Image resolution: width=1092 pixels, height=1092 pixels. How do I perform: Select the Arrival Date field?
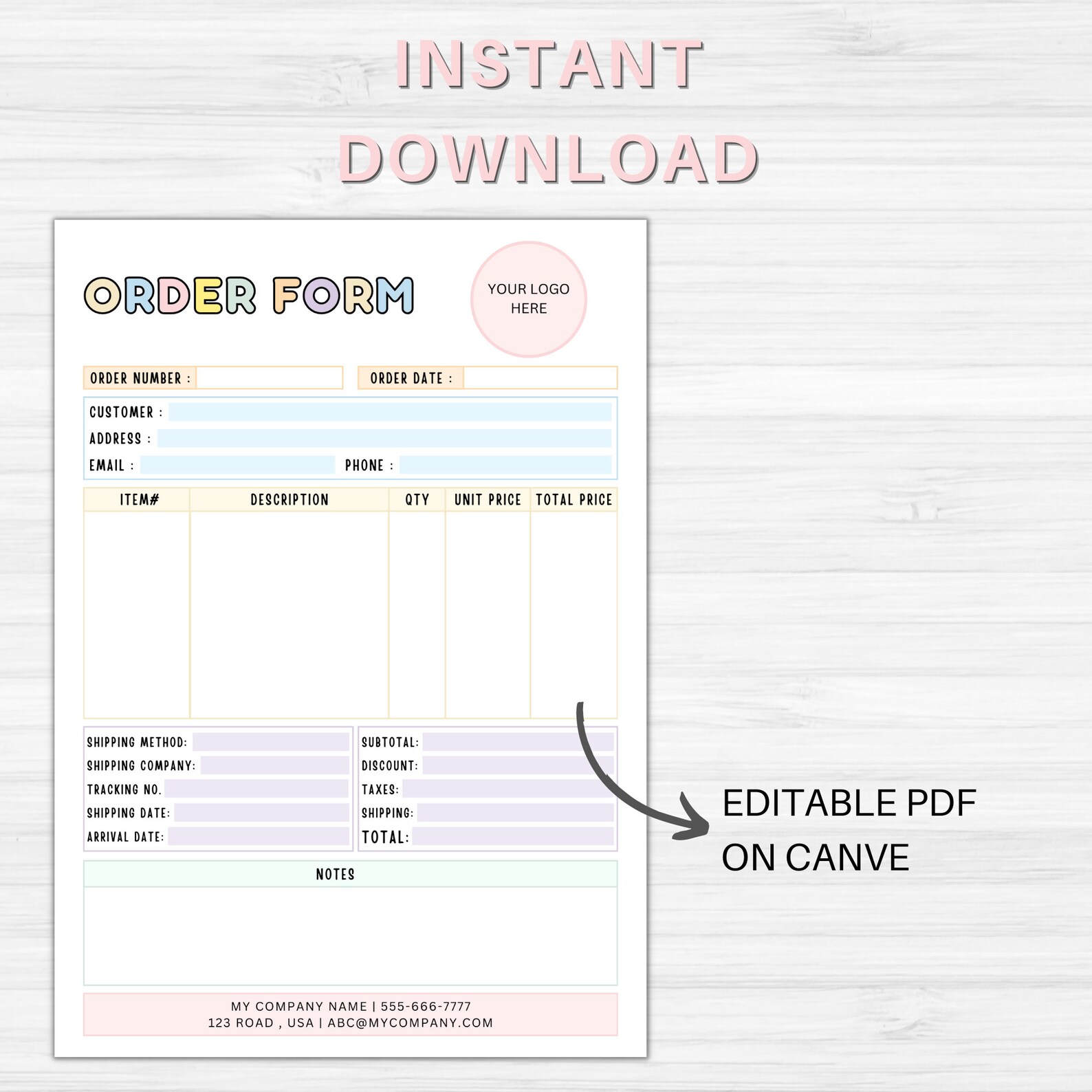[x=259, y=836]
